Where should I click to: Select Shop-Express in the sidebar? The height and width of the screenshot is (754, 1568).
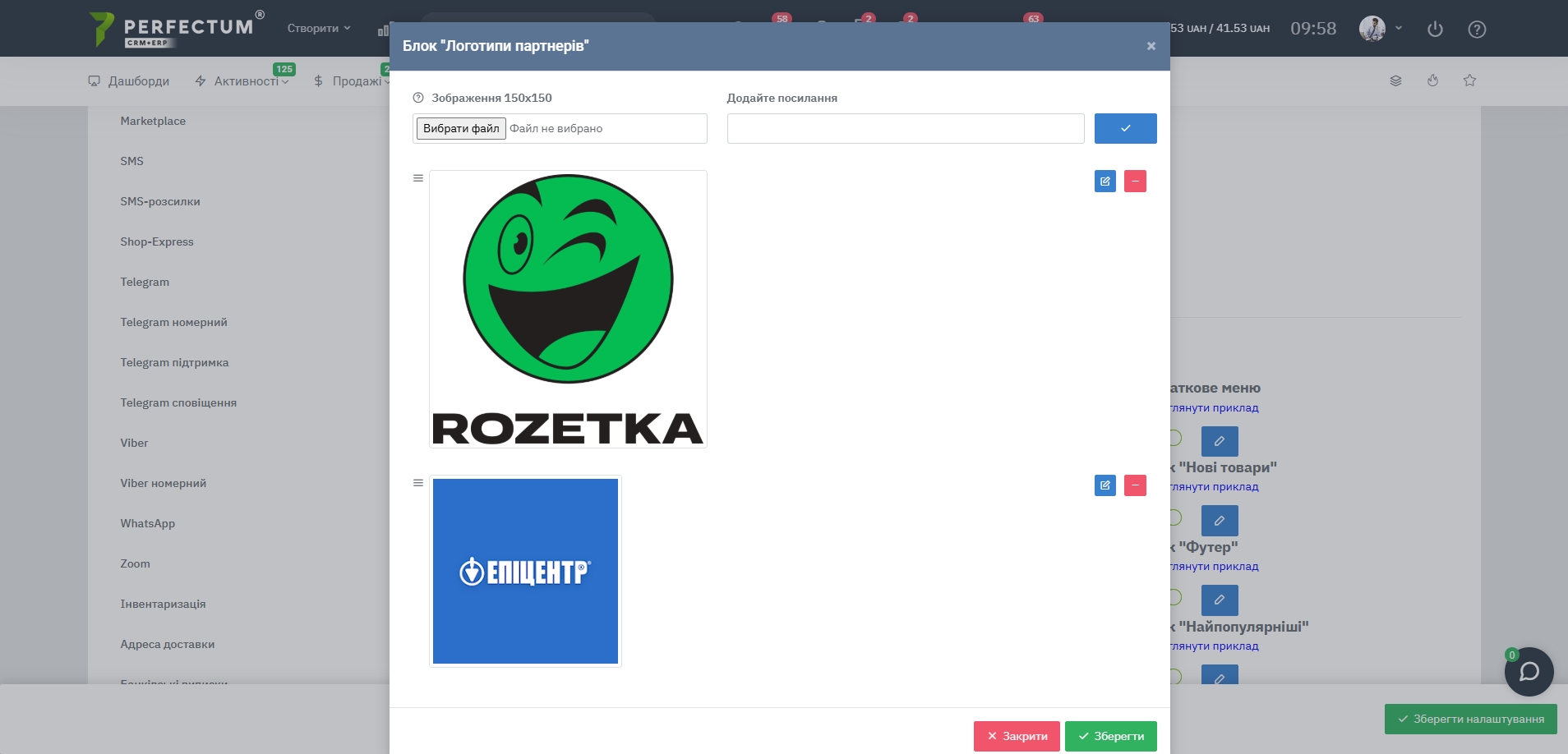(x=157, y=241)
